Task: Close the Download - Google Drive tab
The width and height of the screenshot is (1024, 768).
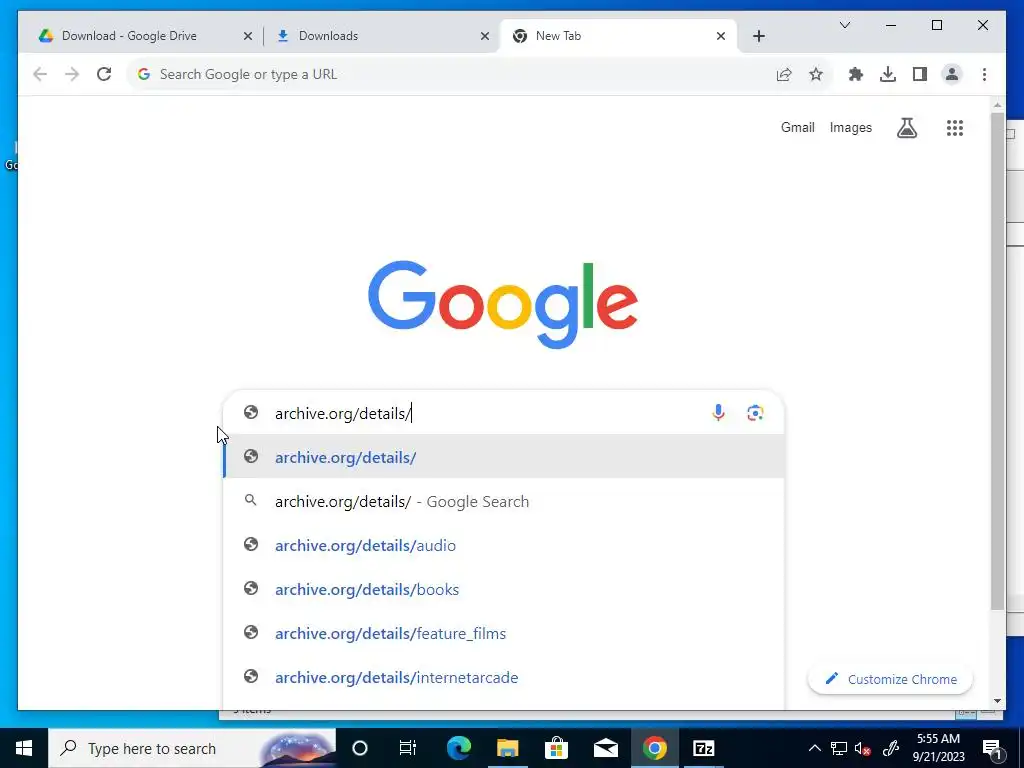Action: [x=248, y=36]
